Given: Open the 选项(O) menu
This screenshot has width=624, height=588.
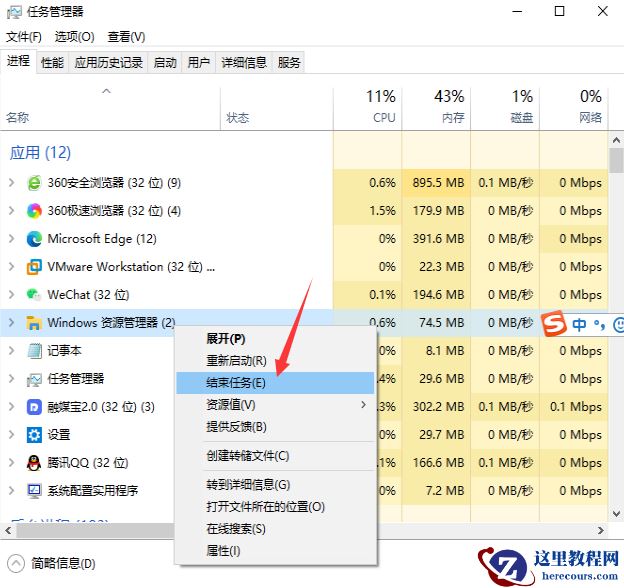Looking at the screenshot, I should click(74, 37).
